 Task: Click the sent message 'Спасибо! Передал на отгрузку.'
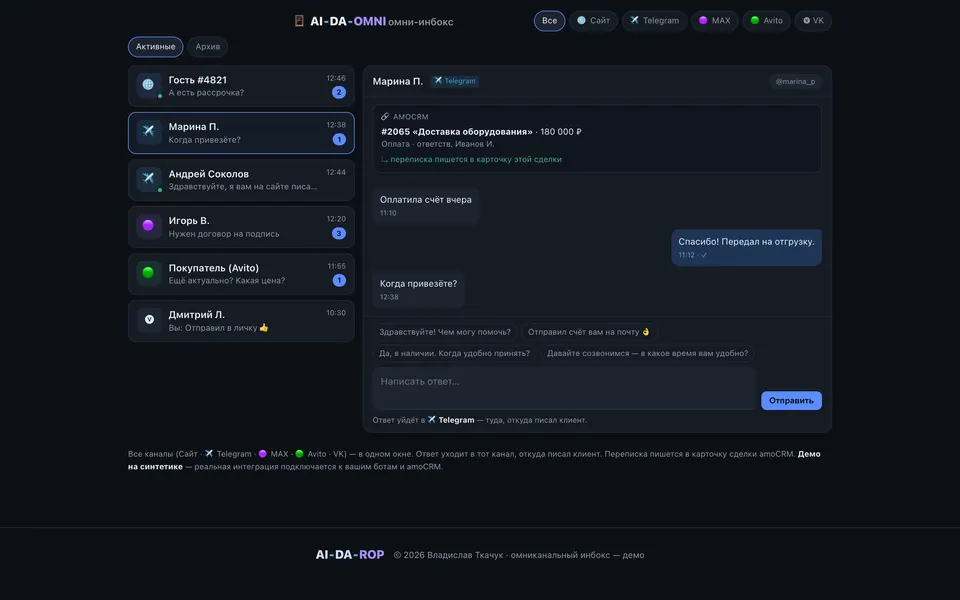tap(746, 247)
